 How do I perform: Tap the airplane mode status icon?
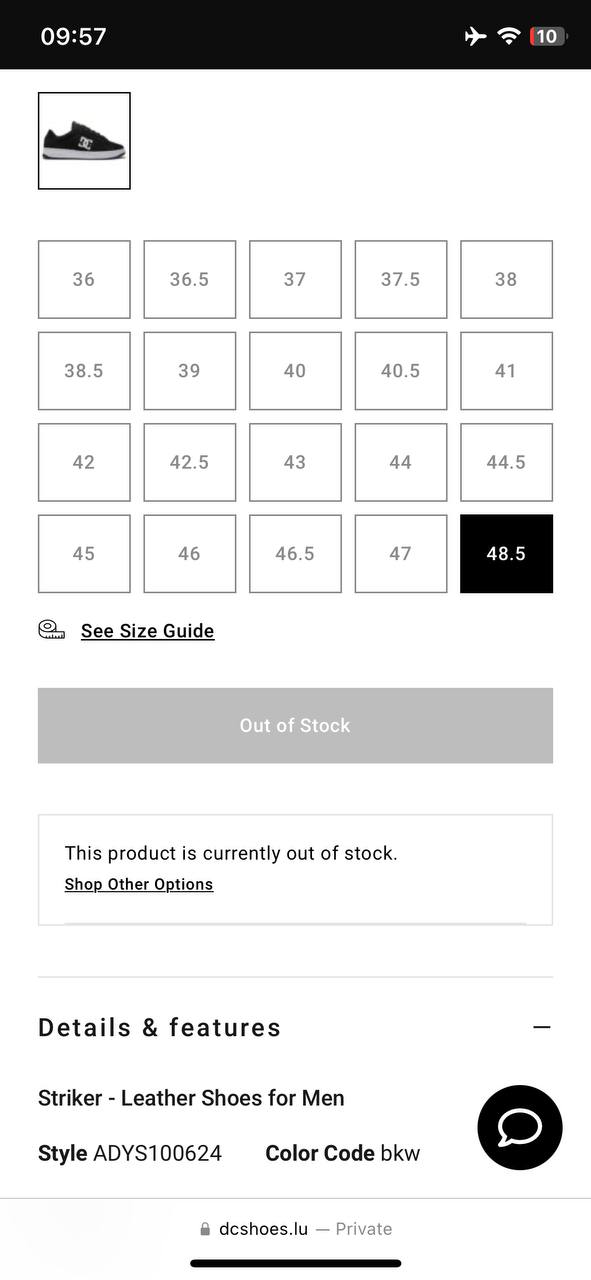pos(476,36)
